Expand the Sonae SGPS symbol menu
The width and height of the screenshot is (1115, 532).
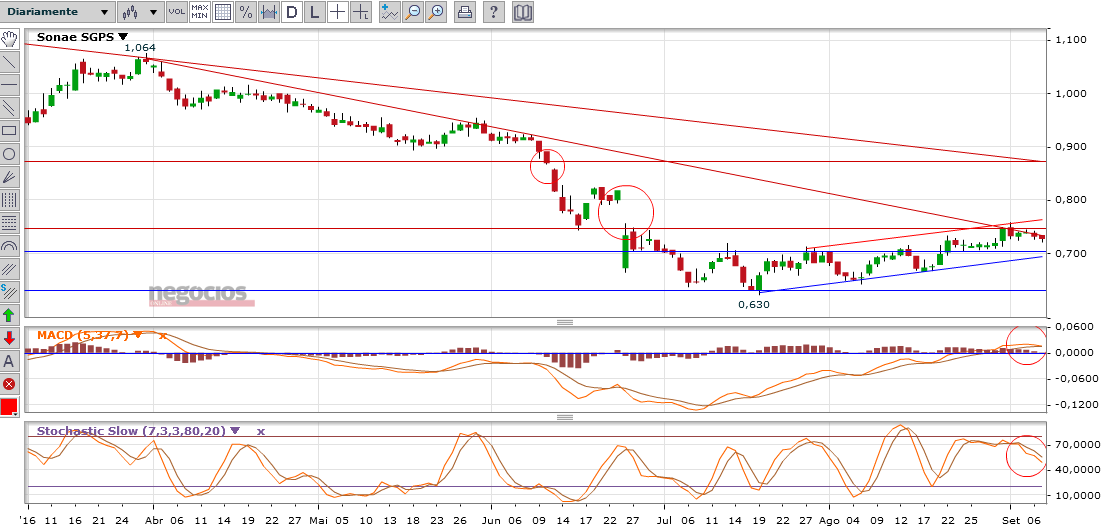tap(123, 36)
